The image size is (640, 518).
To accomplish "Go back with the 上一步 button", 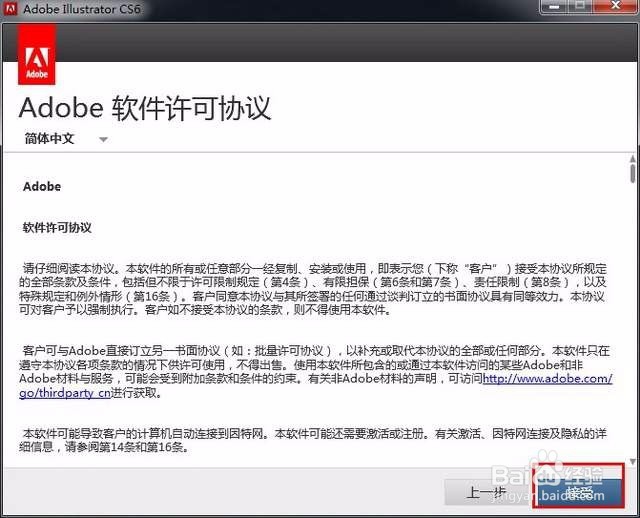I will click(x=487, y=492).
